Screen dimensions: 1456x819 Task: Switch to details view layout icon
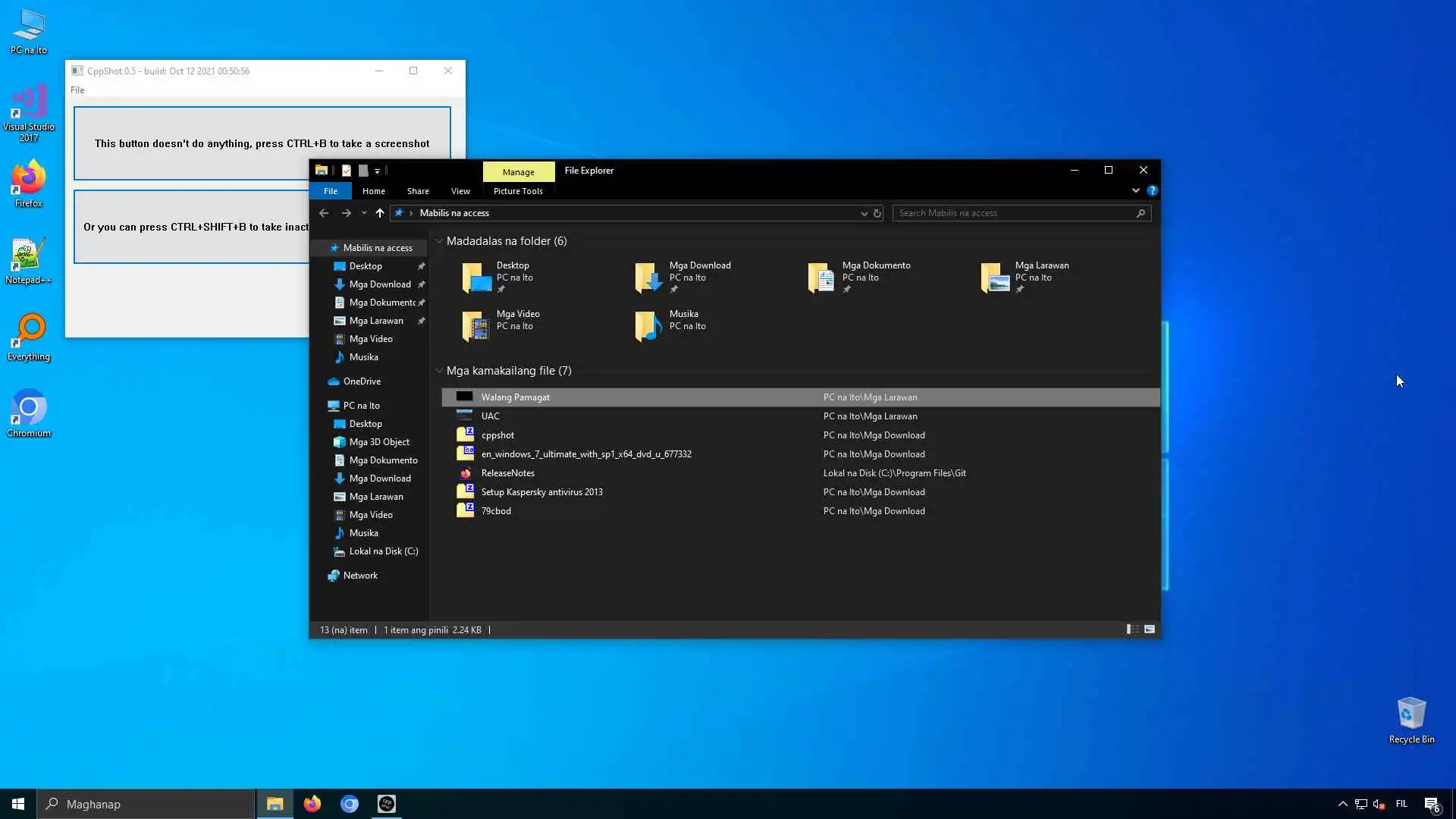point(1132,629)
